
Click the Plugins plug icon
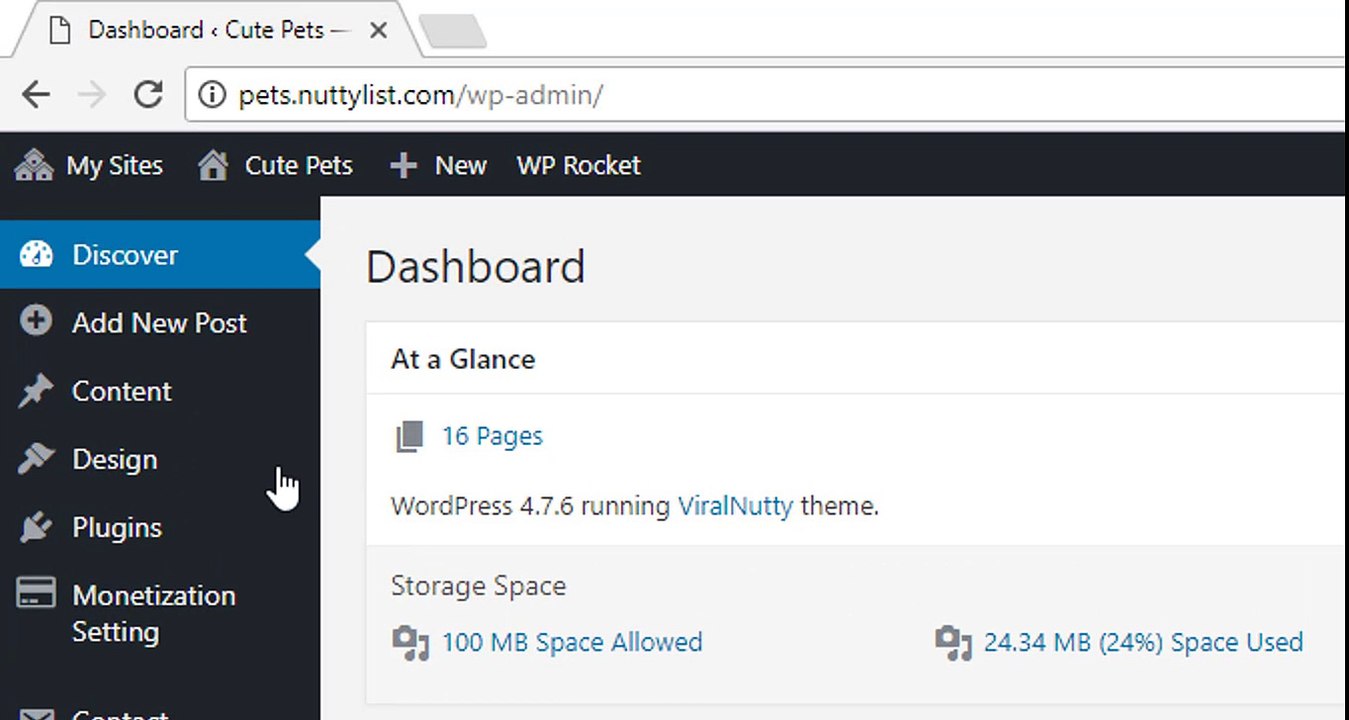36,527
